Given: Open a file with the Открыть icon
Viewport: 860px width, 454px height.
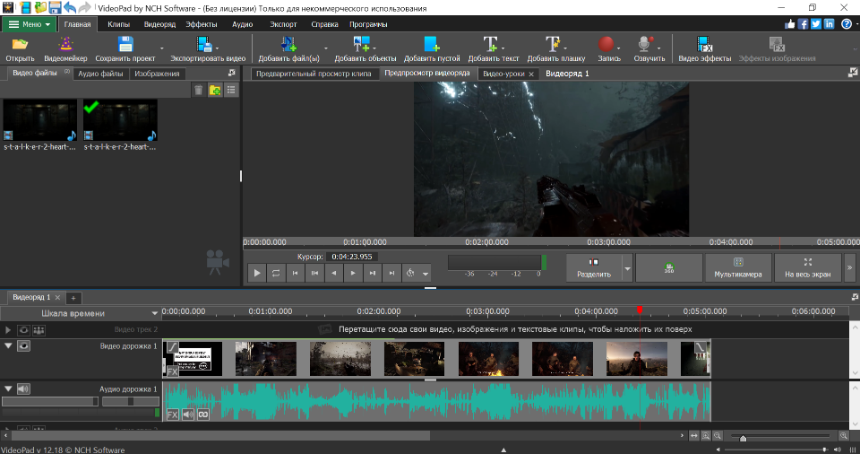Looking at the screenshot, I should [20, 44].
